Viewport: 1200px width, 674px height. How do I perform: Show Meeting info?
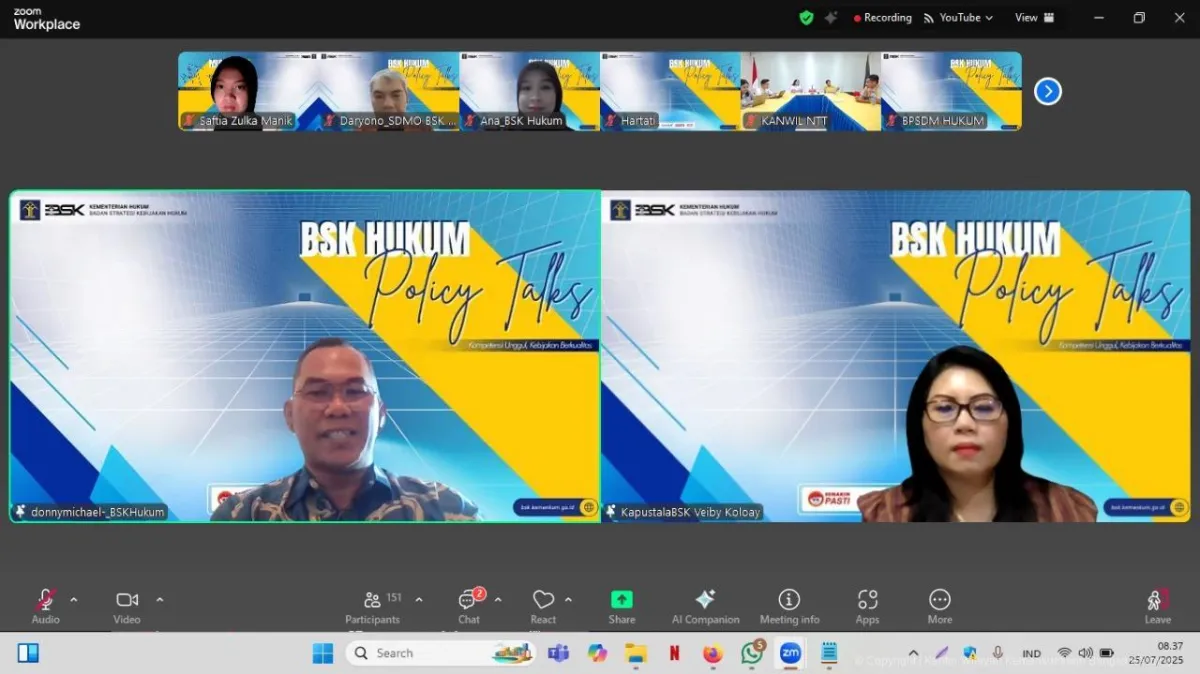coord(789,606)
